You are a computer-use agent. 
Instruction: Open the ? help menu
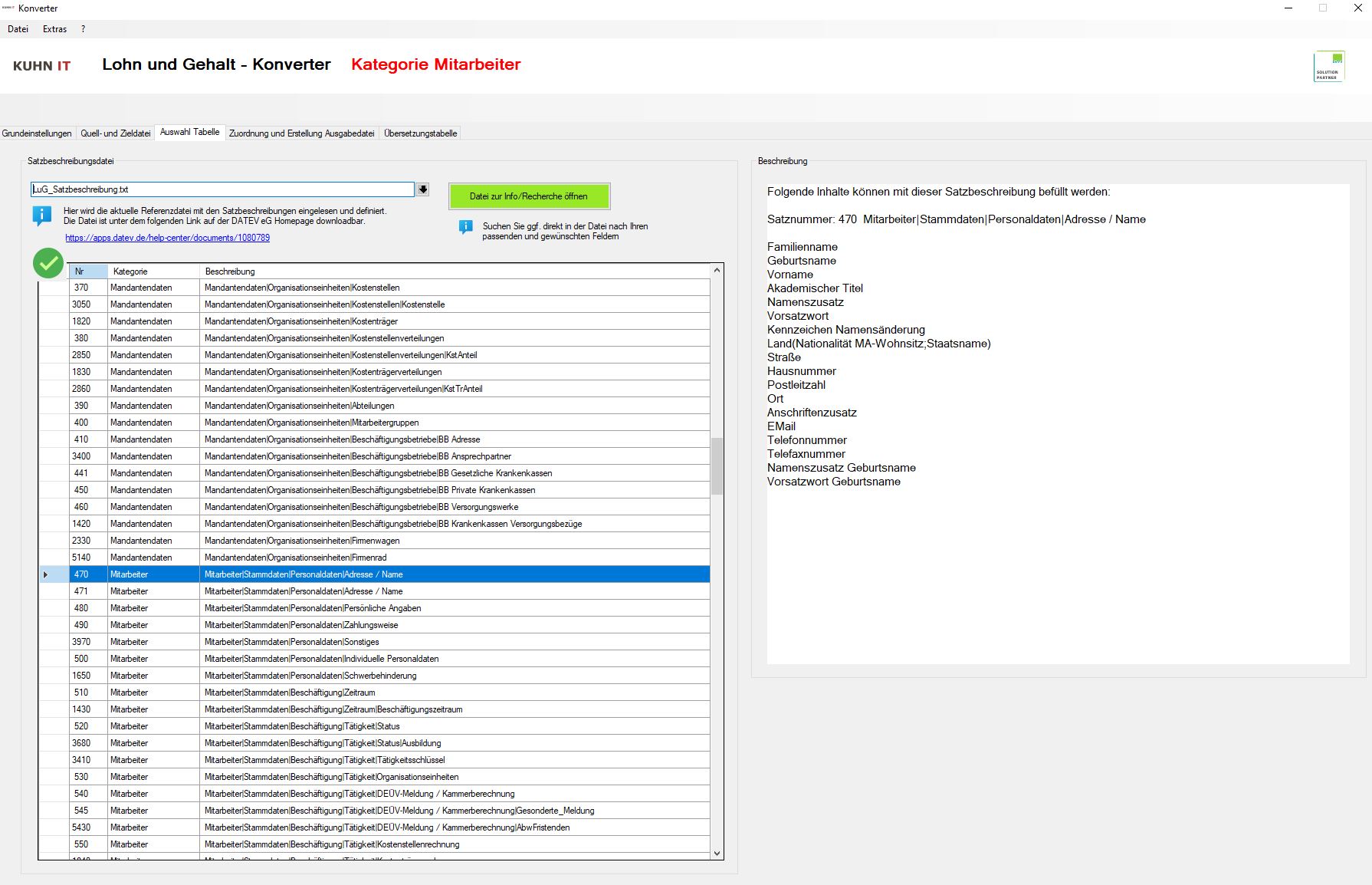click(82, 28)
